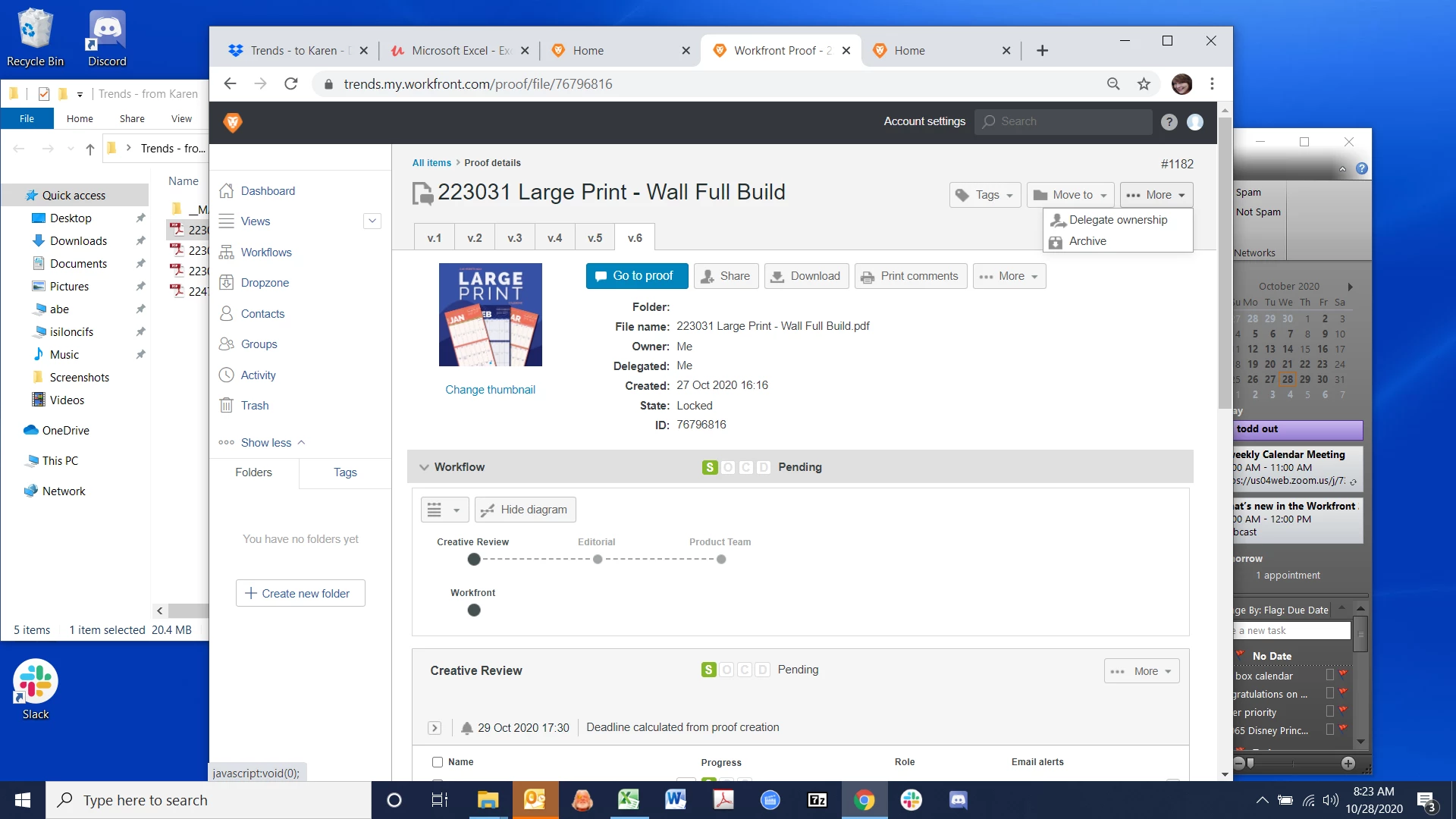The width and height of the screenshot is (1456, 819).
Task: Click the deadline bell icon
Action: tap(467, 728)
